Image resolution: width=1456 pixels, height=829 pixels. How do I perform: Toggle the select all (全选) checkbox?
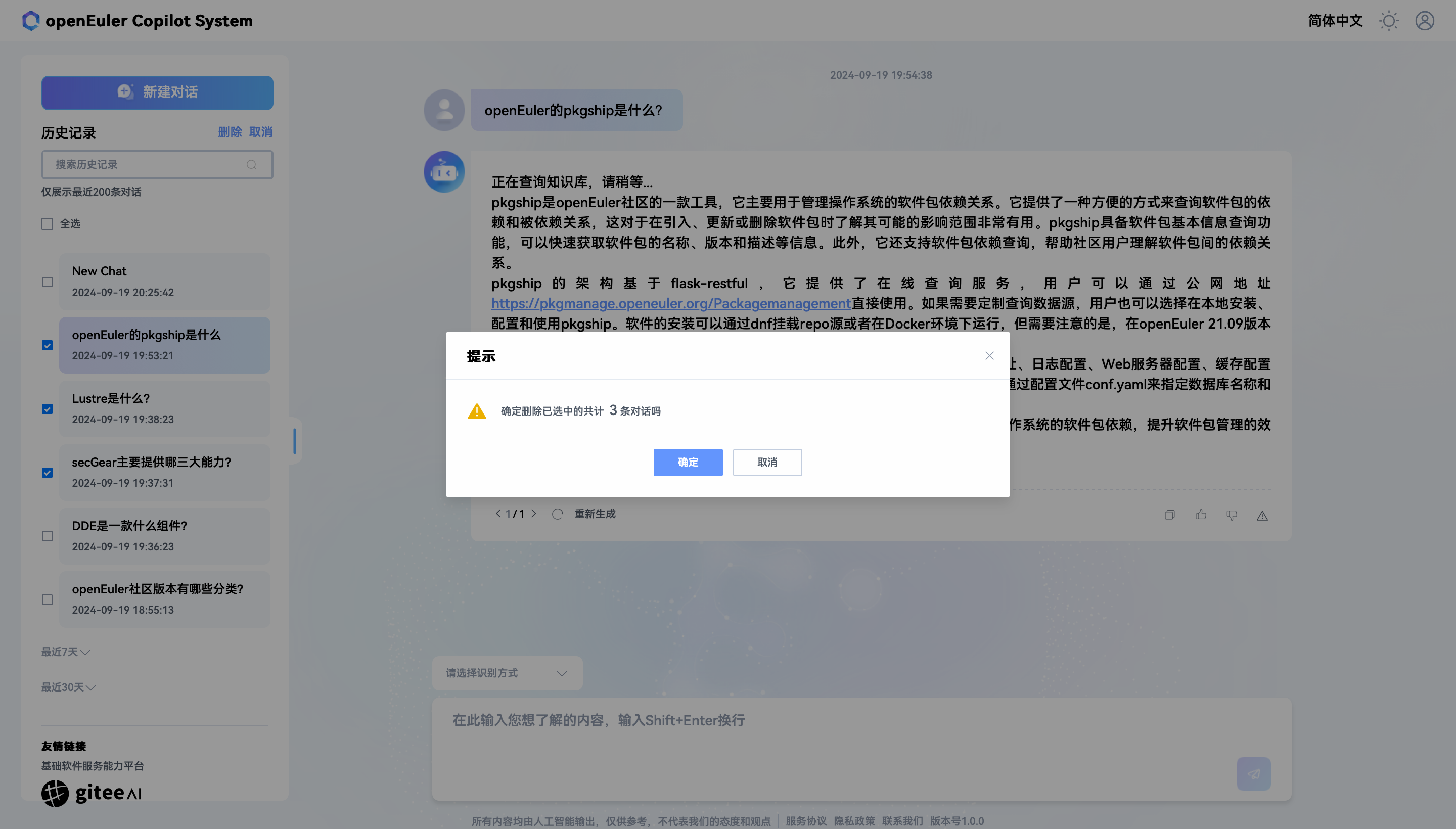47,224
